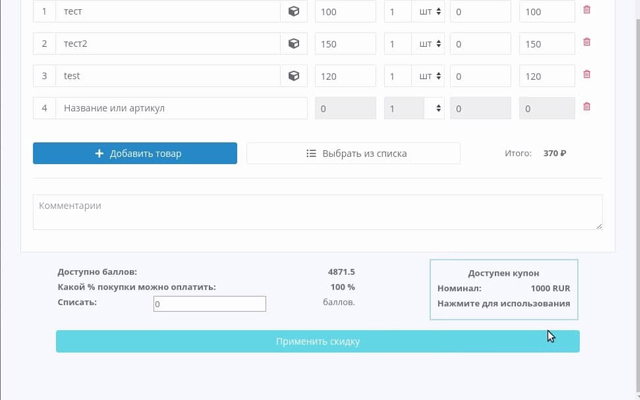Click the total field showing 150 in row 2

547,44
